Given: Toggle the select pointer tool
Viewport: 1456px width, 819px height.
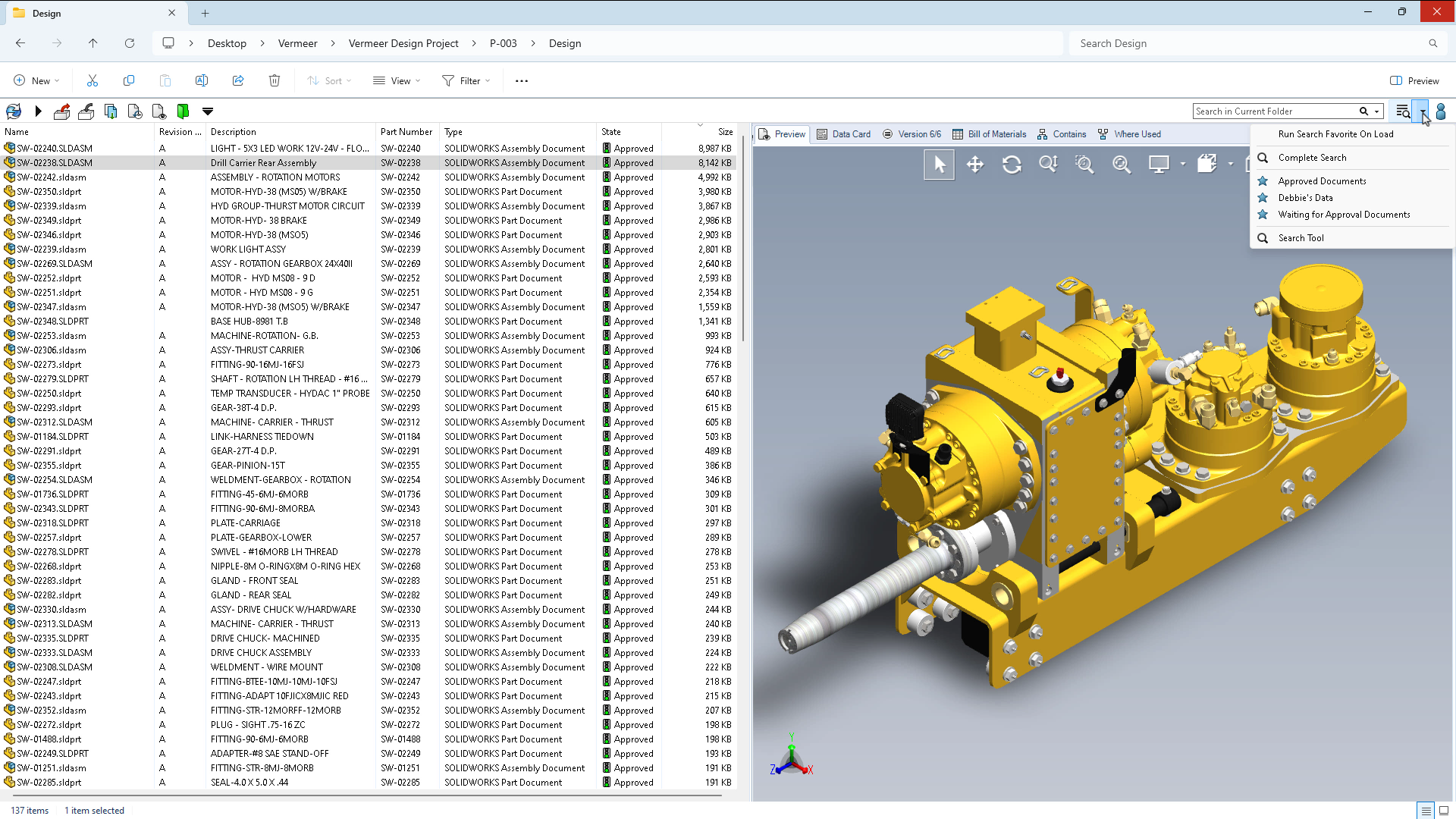Looking at the screenshot, I should [x=939, y=165].
